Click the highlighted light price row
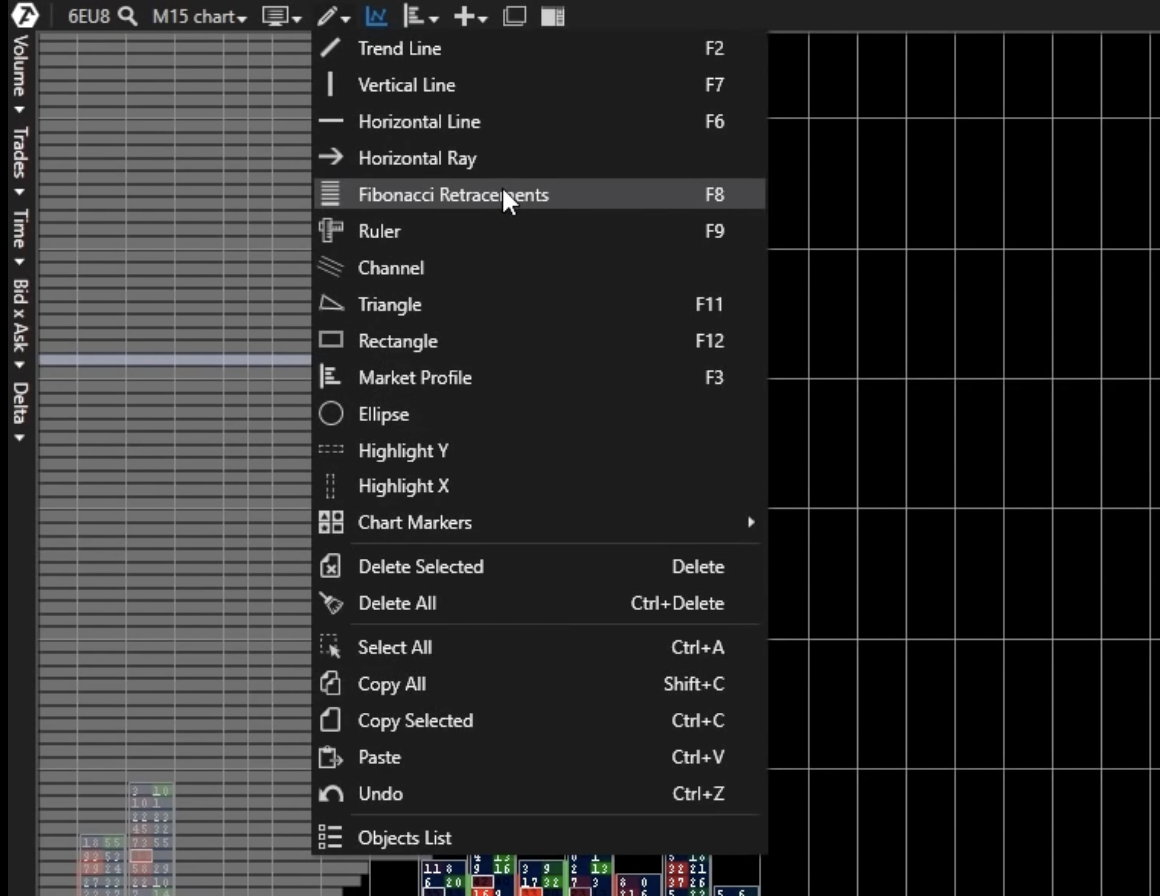Image resolution: width=1160 pixels, height=896 pixels. point(175,360)
